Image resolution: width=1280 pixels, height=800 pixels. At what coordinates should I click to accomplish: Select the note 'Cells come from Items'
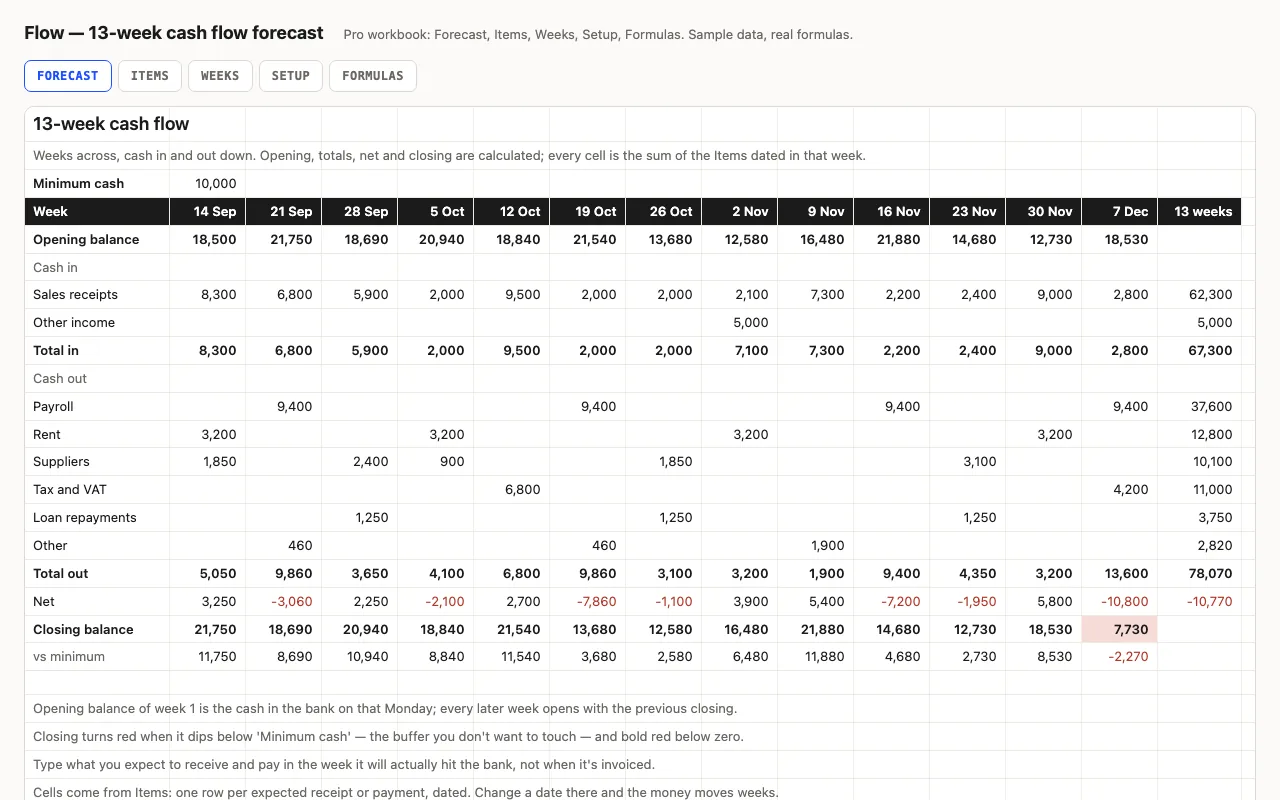click(x=406, y=793)
